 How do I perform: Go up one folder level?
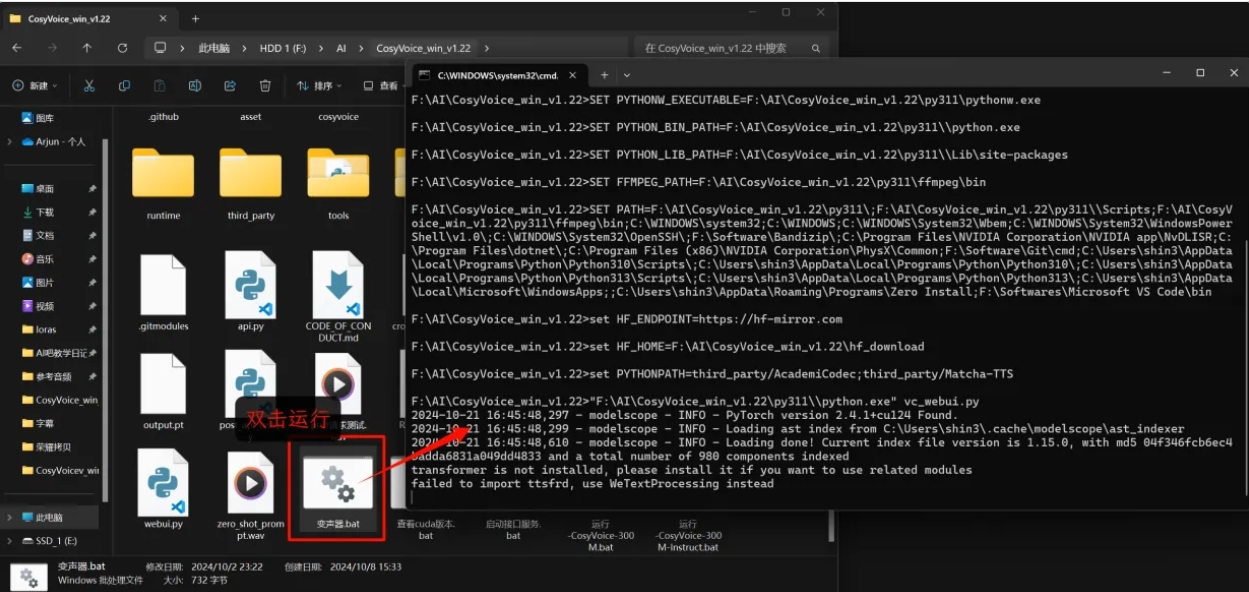87,48
